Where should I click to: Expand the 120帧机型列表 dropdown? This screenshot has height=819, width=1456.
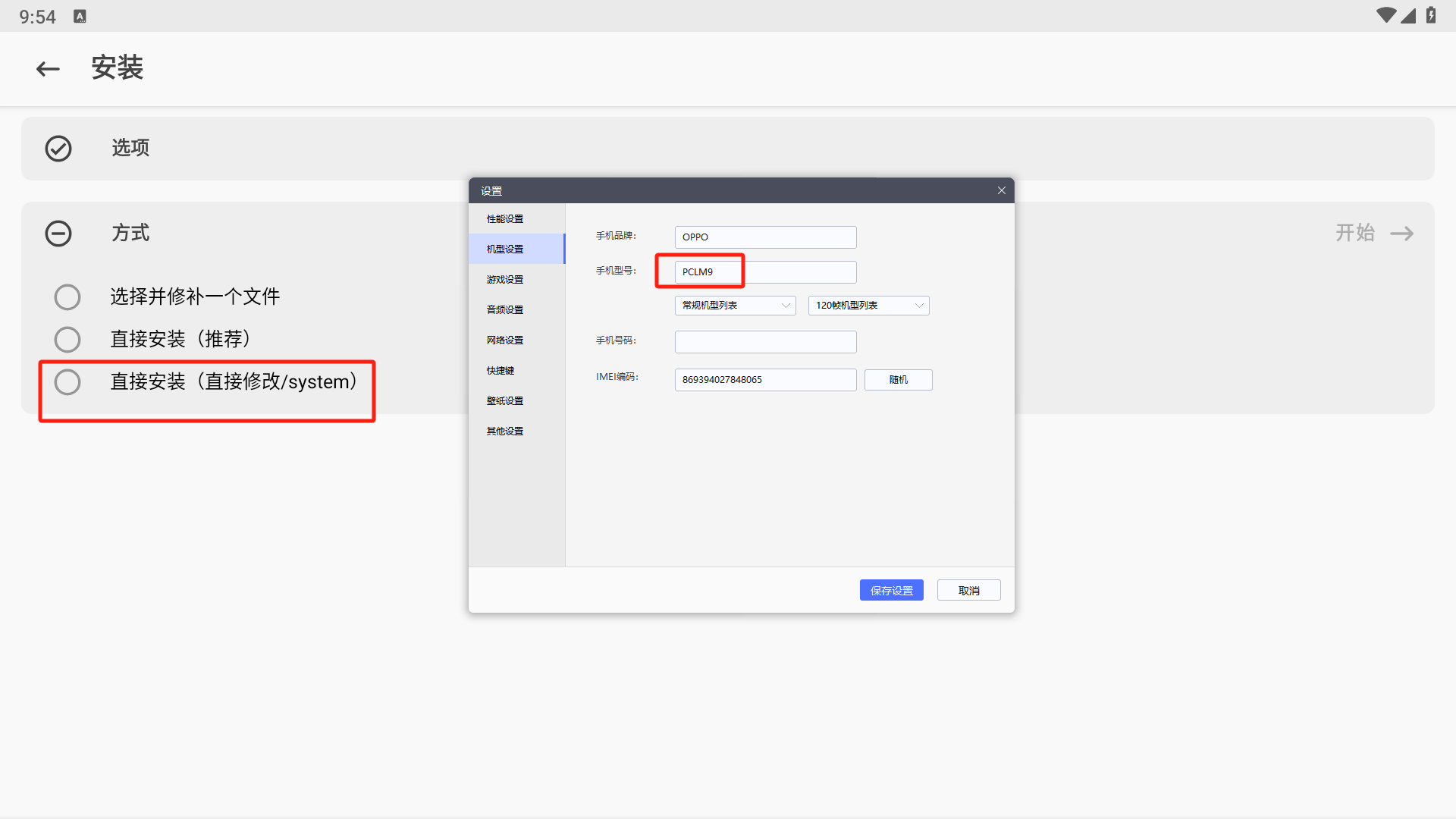pyautogui.click(x=868, y=305)
